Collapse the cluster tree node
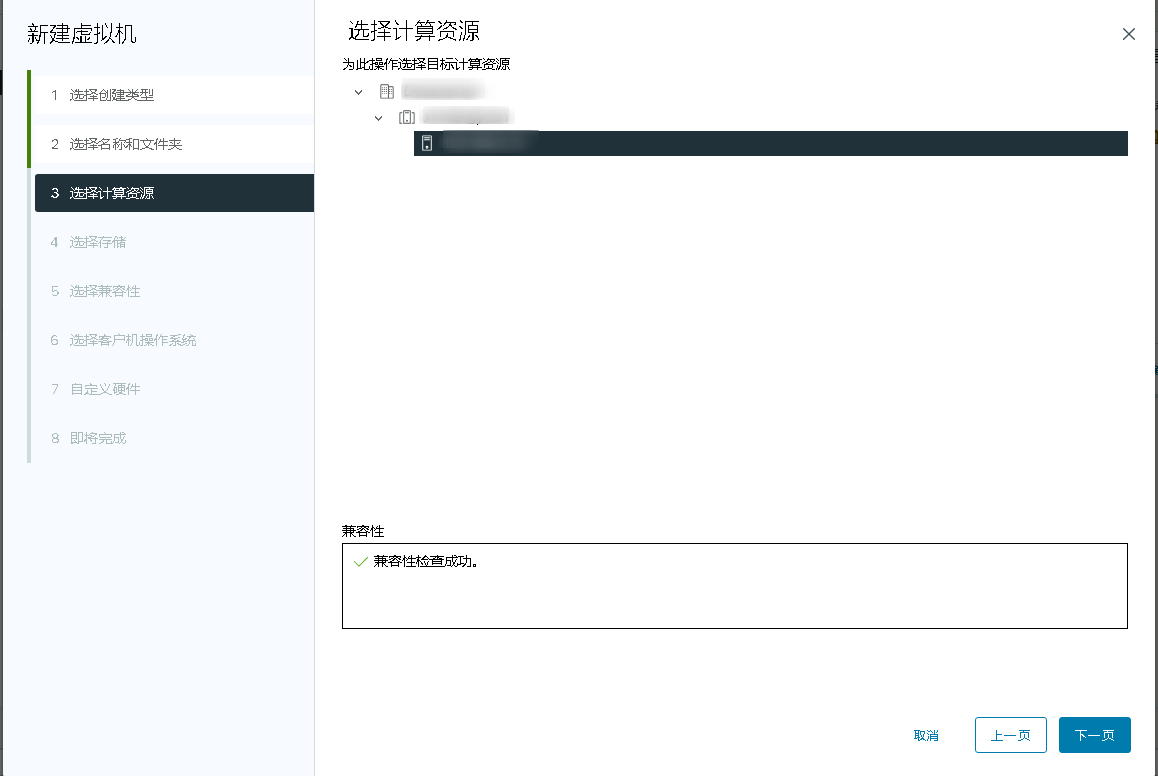 (x=378, y=118)
